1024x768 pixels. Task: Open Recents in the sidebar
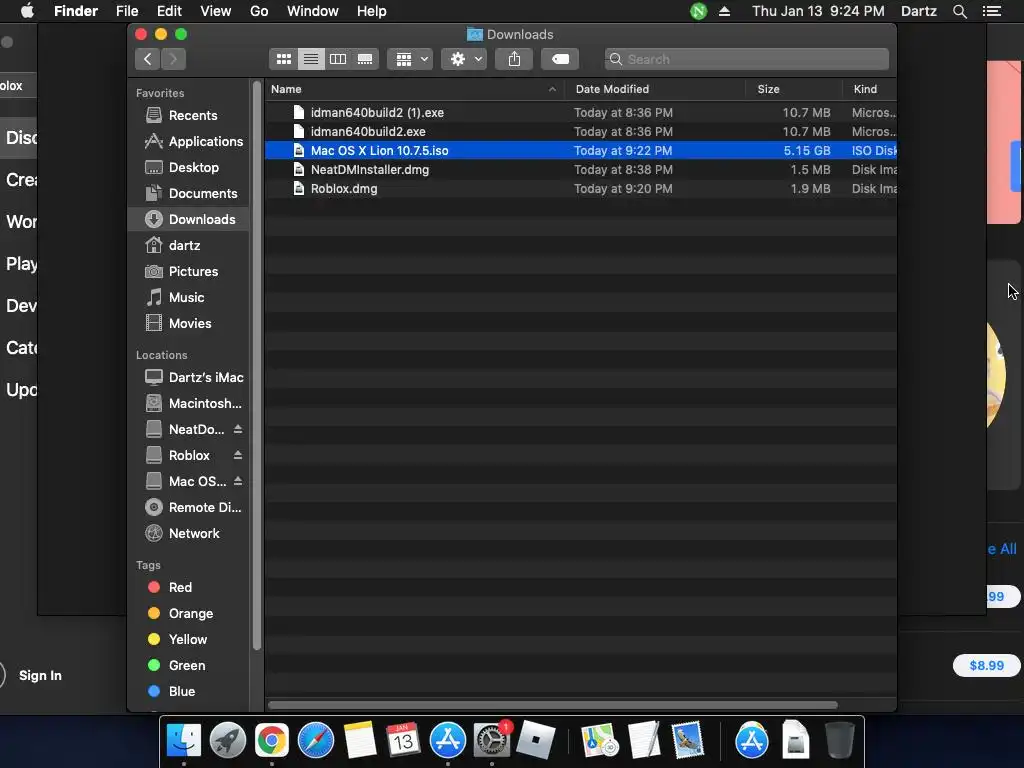[x=189, y=116]
